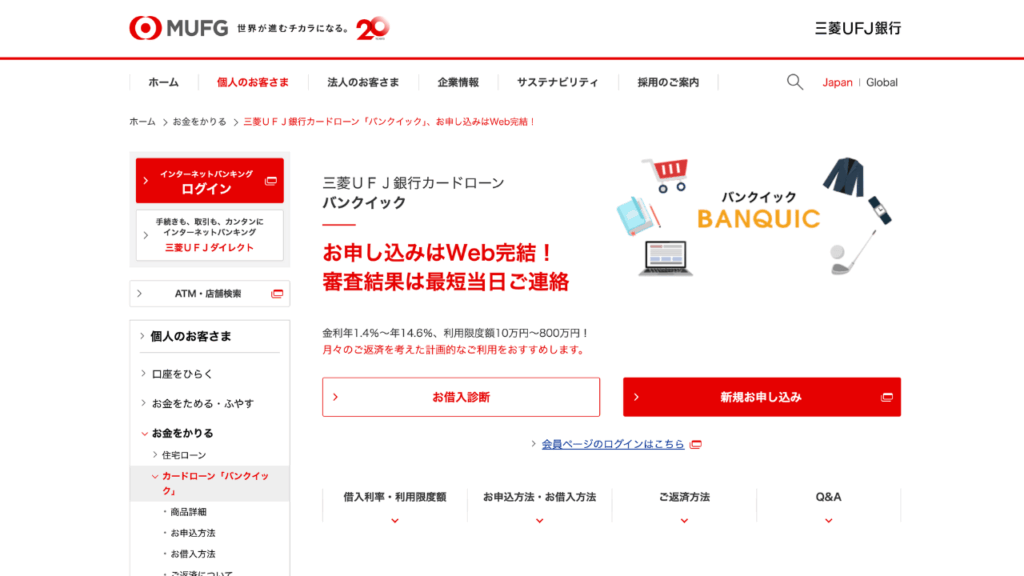This screenshot has width=1024, height=576.
Task: Open ATM・店舗検索 button
Action: [x=210, y=294]
